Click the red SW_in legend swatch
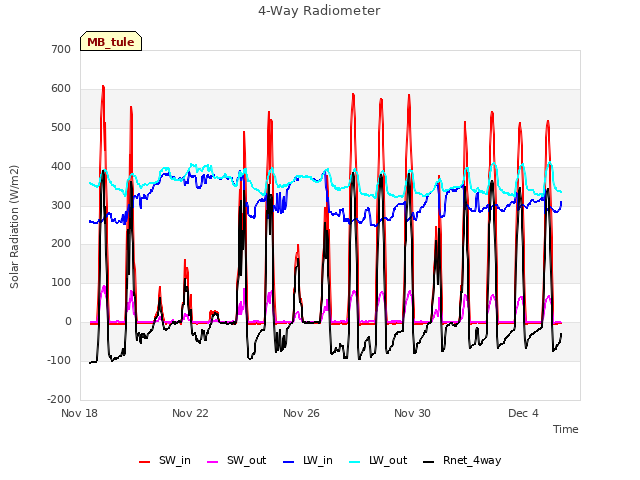The image size is (640, 480). pos(144,462)
